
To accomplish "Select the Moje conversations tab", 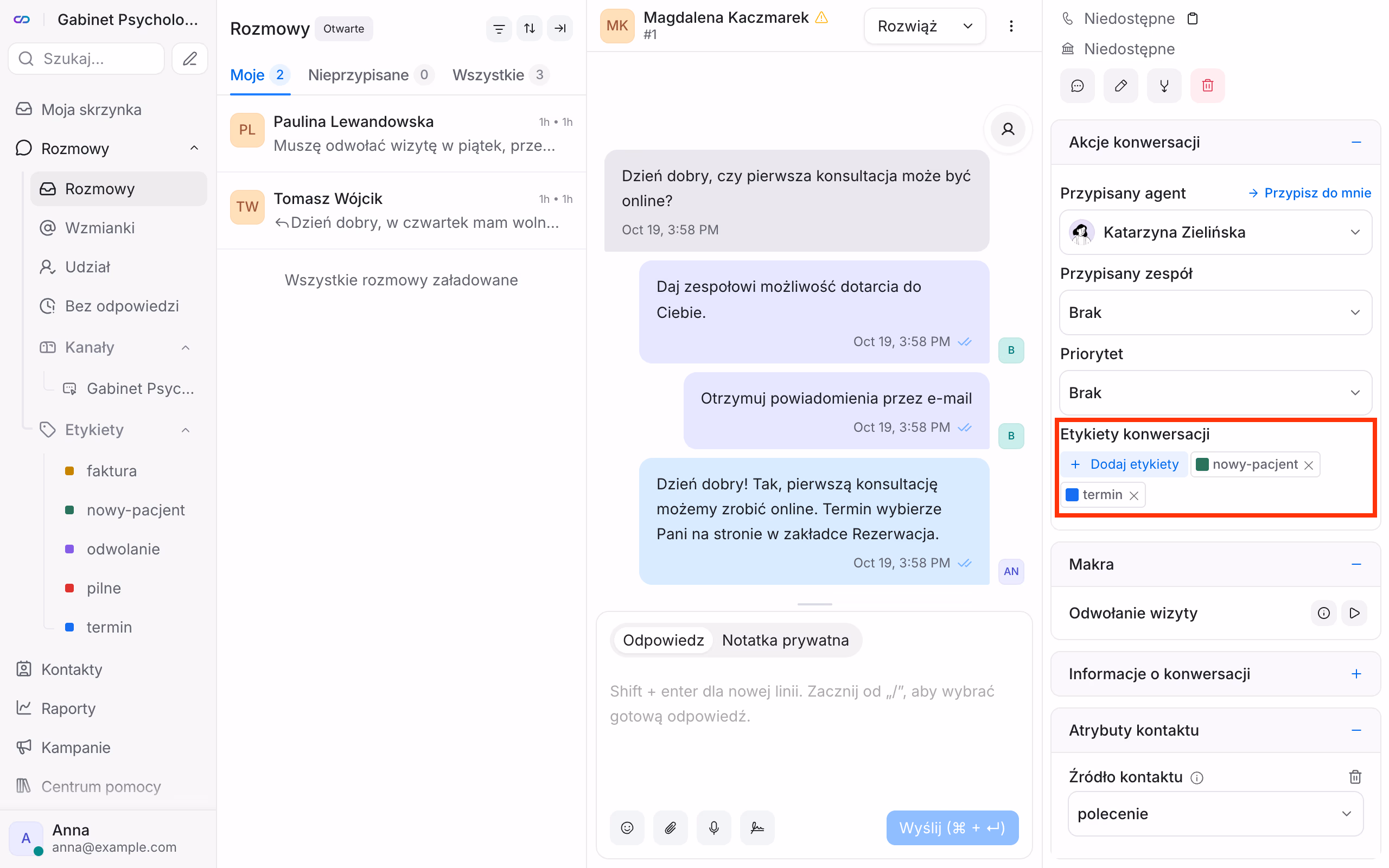I will [259, 75].
